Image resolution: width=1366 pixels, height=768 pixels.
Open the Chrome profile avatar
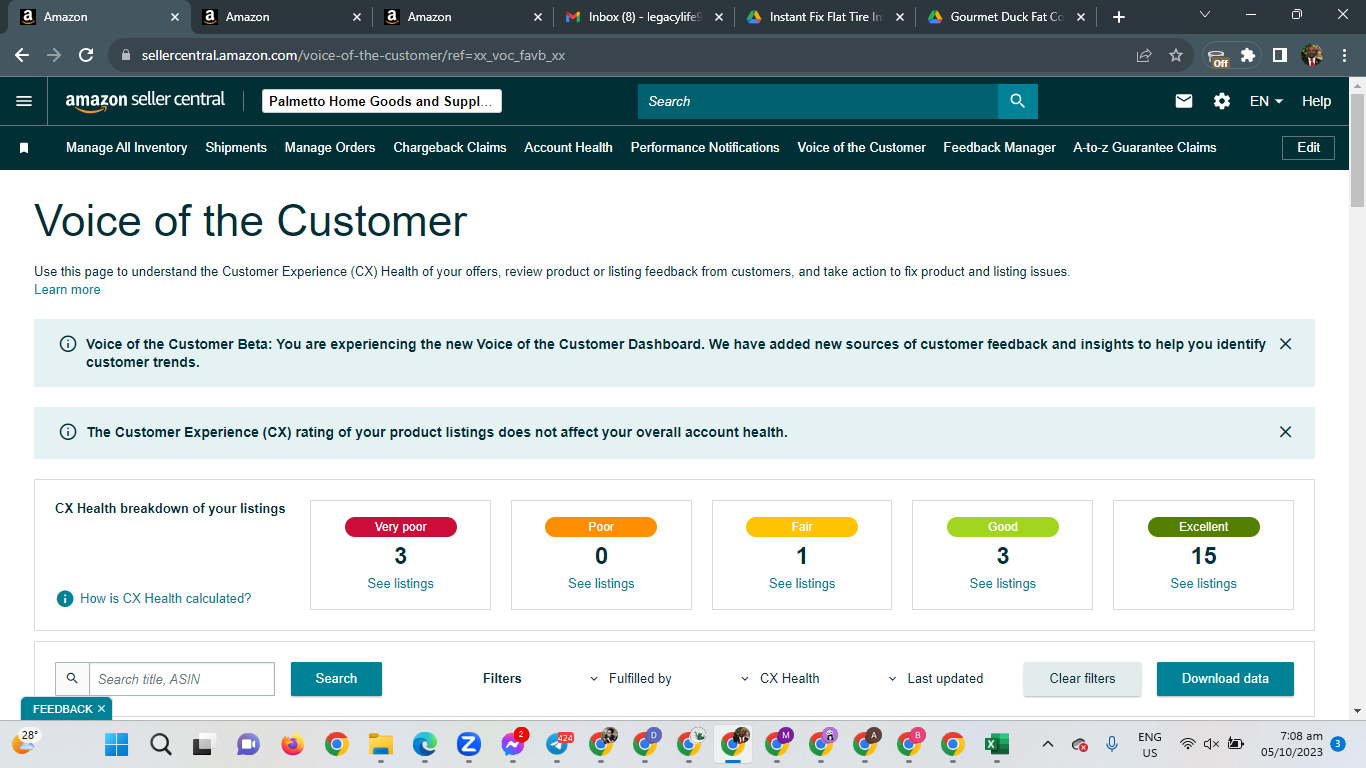click(1312, 56)
